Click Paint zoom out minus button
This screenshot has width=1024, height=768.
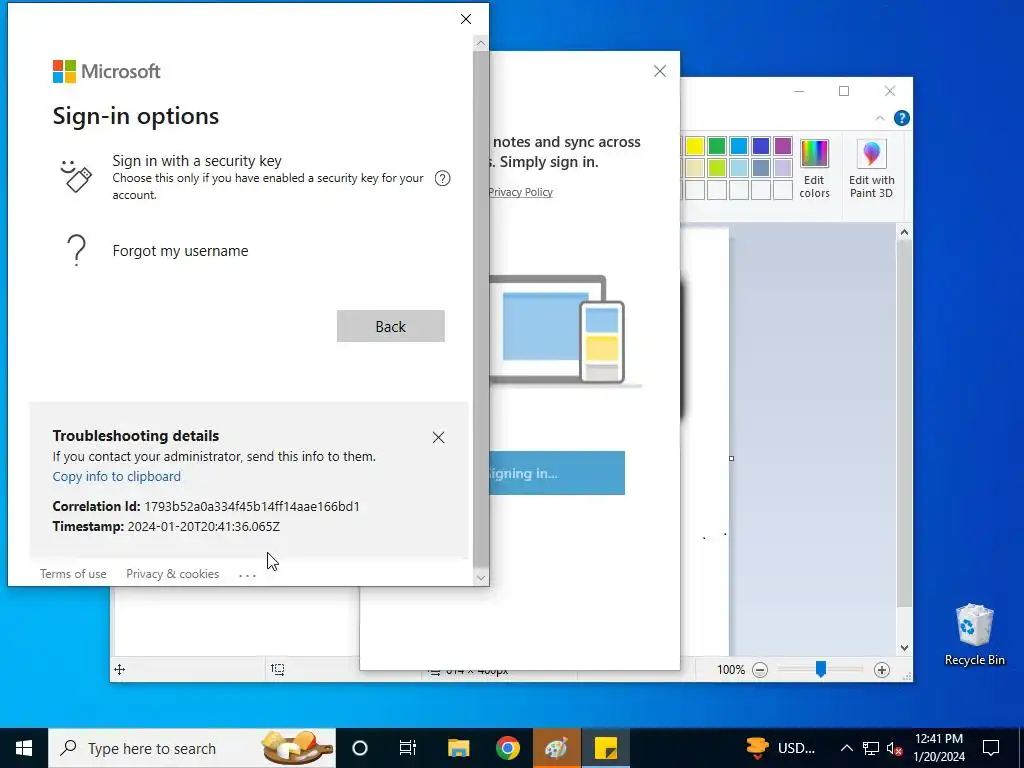click(x=760, y=669)
